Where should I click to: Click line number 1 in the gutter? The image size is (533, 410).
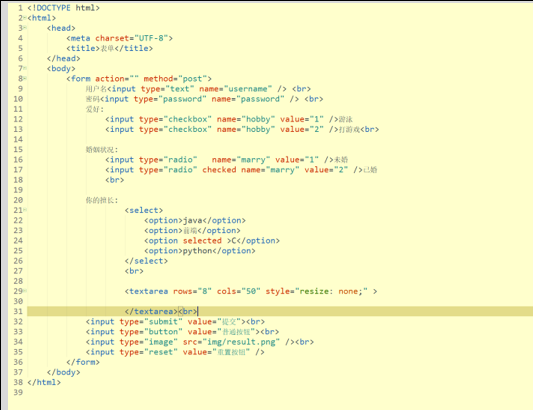click(x=20, y=8)
